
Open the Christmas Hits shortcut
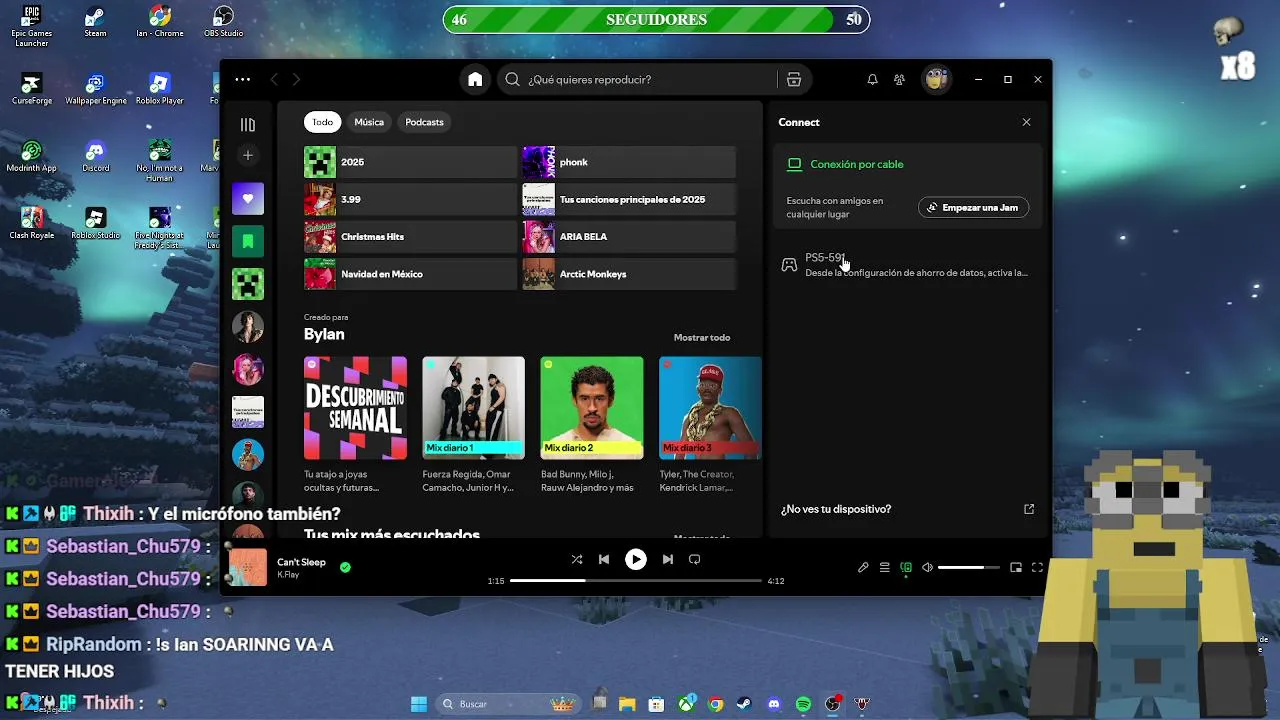point(410,237)
